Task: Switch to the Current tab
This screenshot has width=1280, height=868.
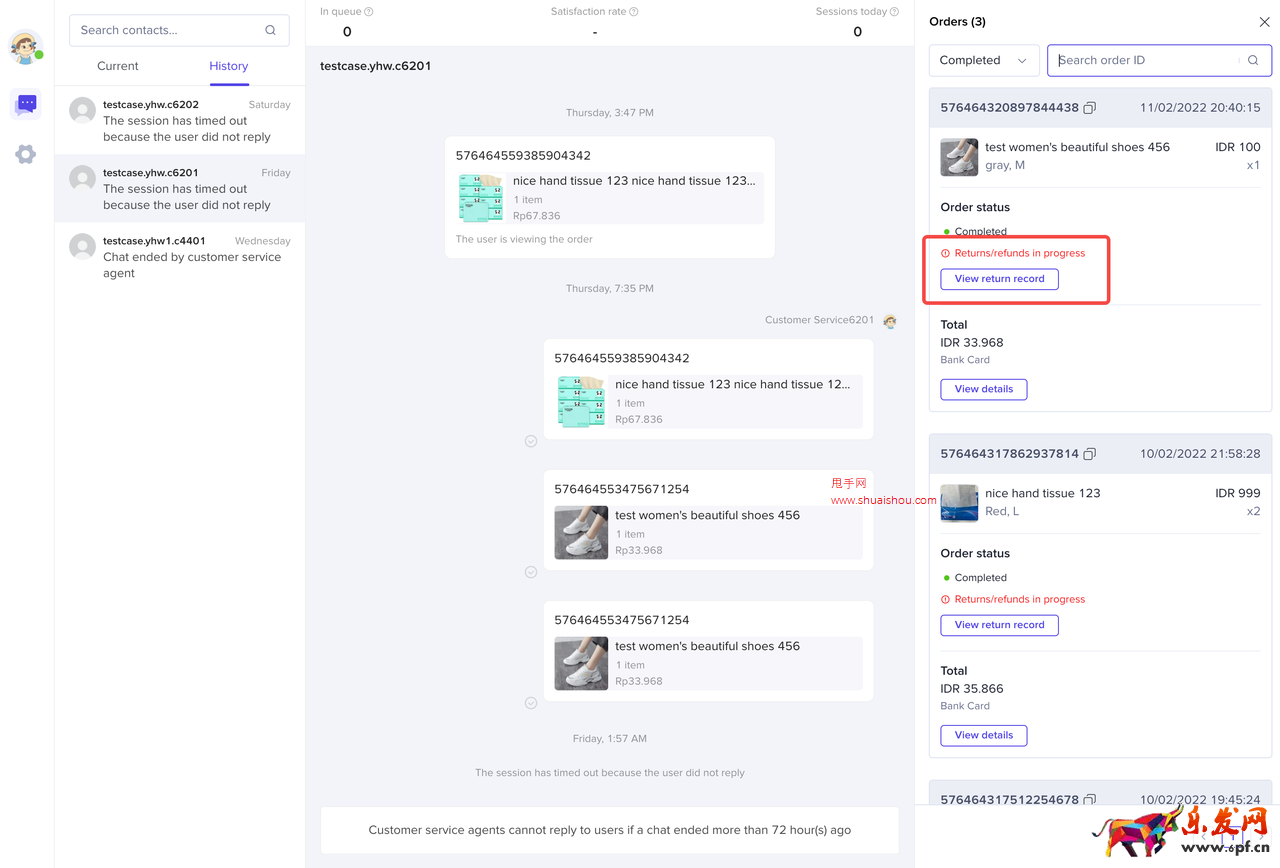Action: pyautogui.click(x=117, y=66)
